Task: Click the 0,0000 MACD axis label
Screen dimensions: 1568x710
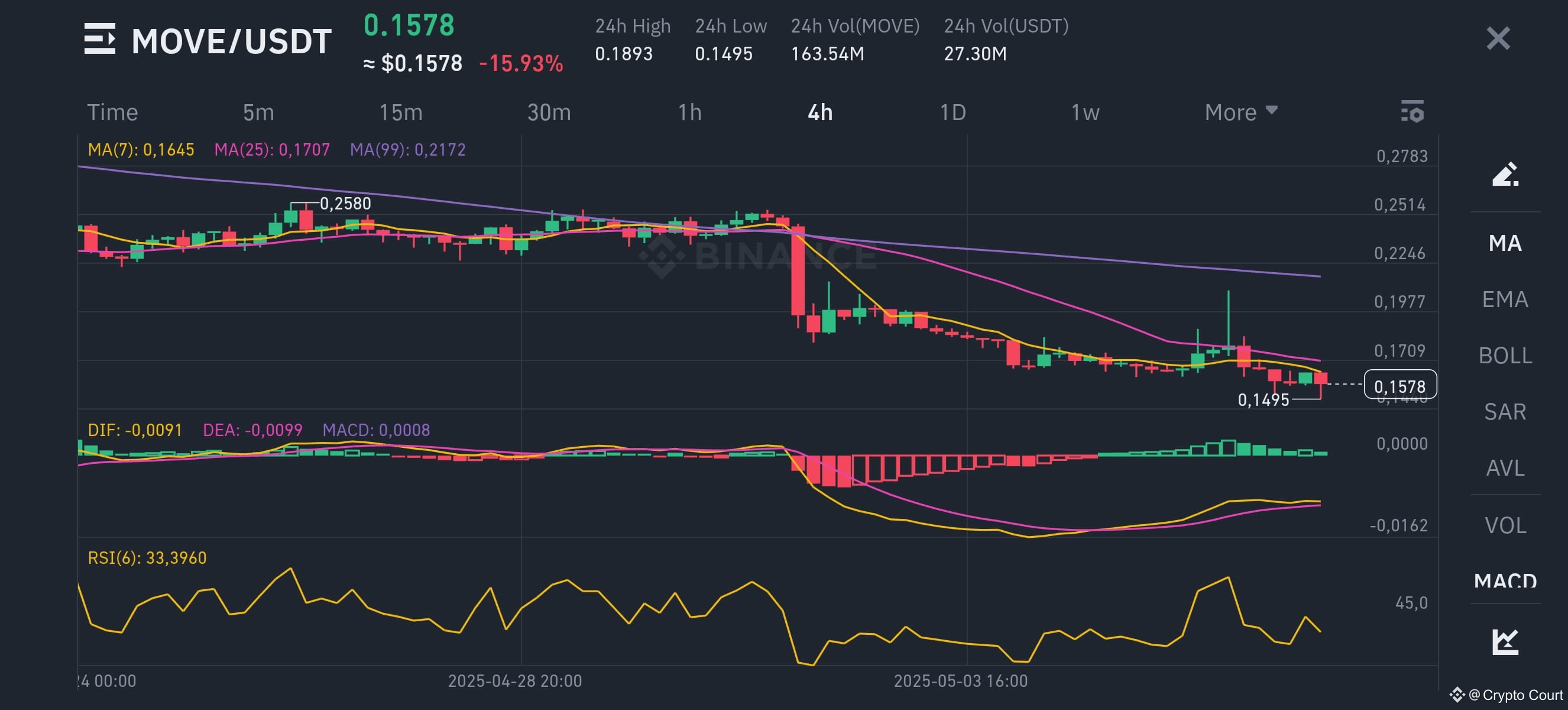Action: click(x=1402, y=443)
